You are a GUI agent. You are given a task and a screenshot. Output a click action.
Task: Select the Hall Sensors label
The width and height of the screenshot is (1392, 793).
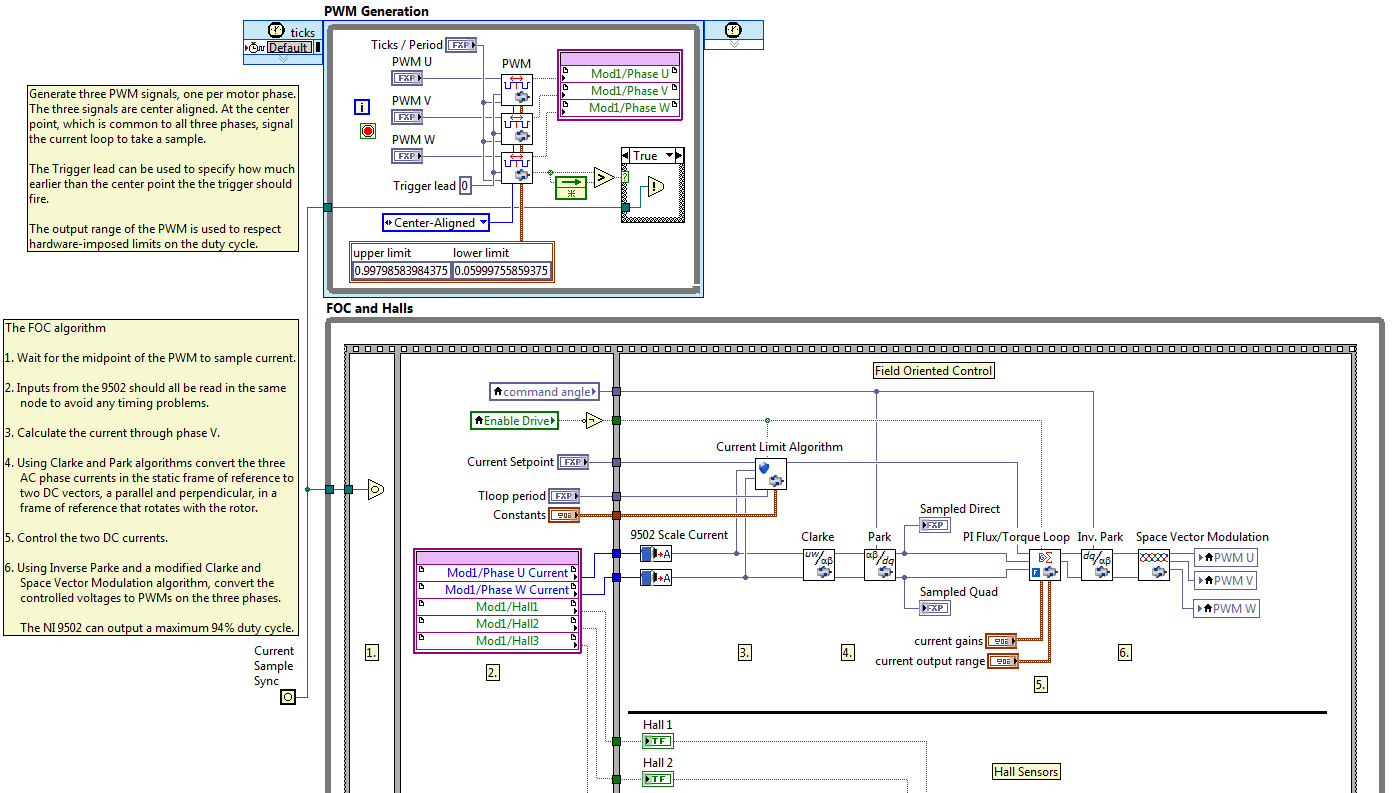click(1025, 772)
